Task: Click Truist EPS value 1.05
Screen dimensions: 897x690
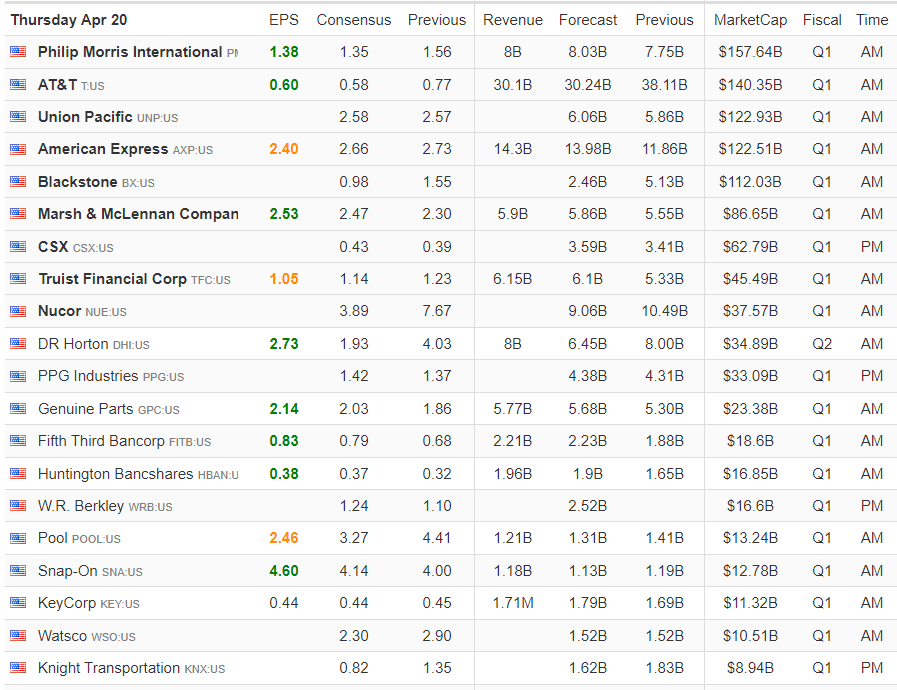Action: point(284,279)
